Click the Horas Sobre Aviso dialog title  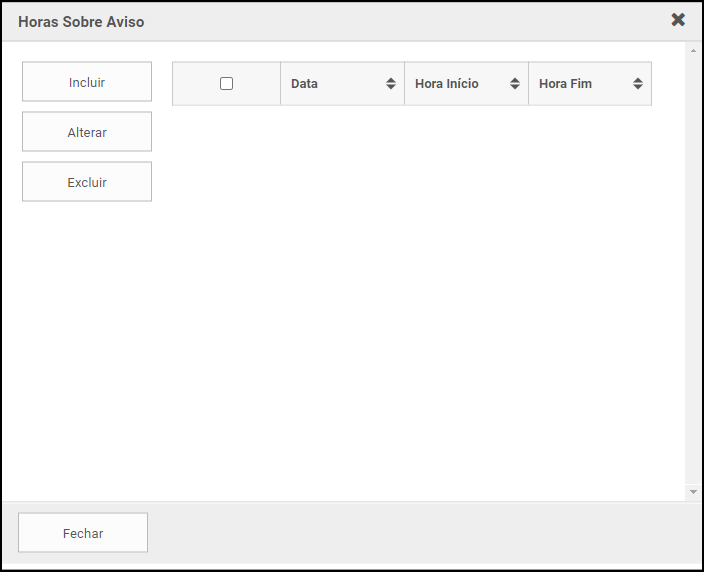81,21
